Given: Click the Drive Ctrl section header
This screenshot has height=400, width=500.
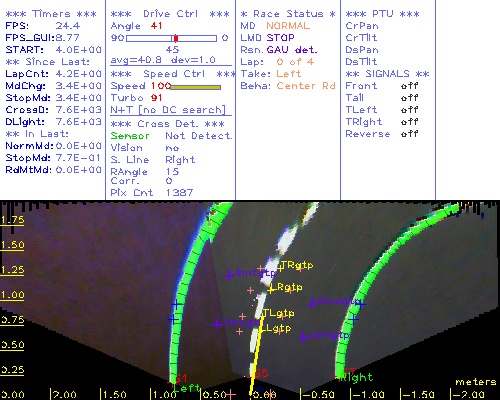Looking at the screenshot, I should click(170, 14).
